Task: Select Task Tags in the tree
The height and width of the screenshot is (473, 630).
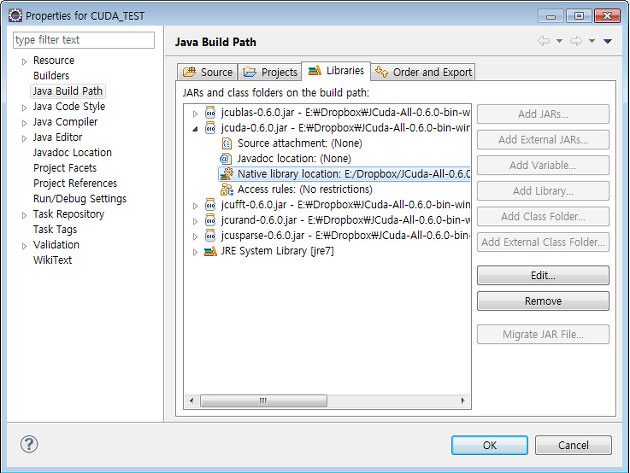Action: point(55,229)
